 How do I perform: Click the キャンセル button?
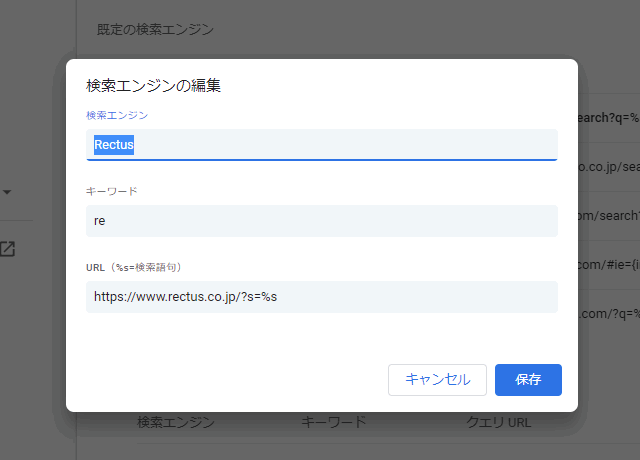click(437, 380)
